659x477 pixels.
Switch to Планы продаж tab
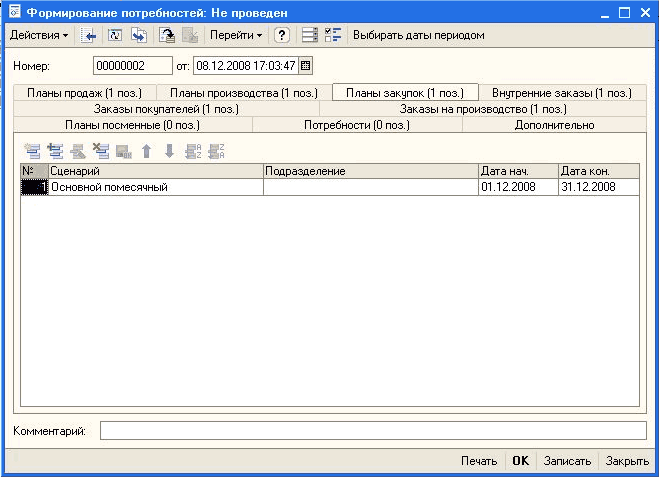tap(84, 93)
